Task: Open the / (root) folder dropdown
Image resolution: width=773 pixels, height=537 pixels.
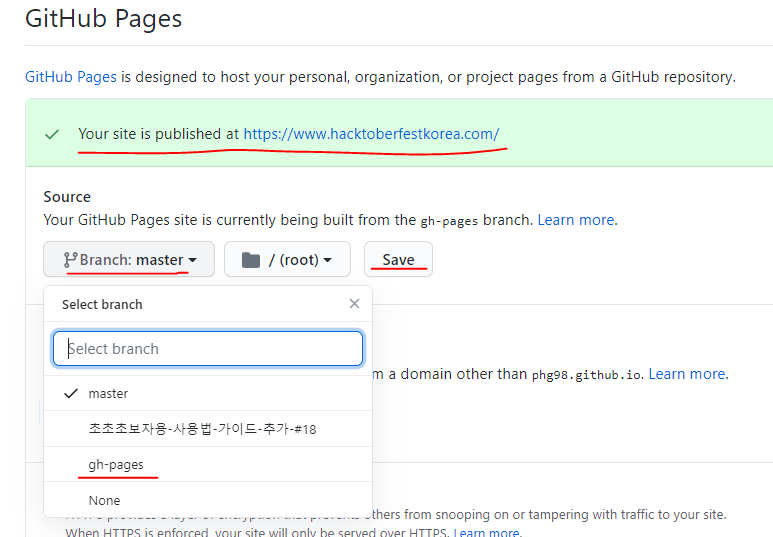Action: pos(287,259)
